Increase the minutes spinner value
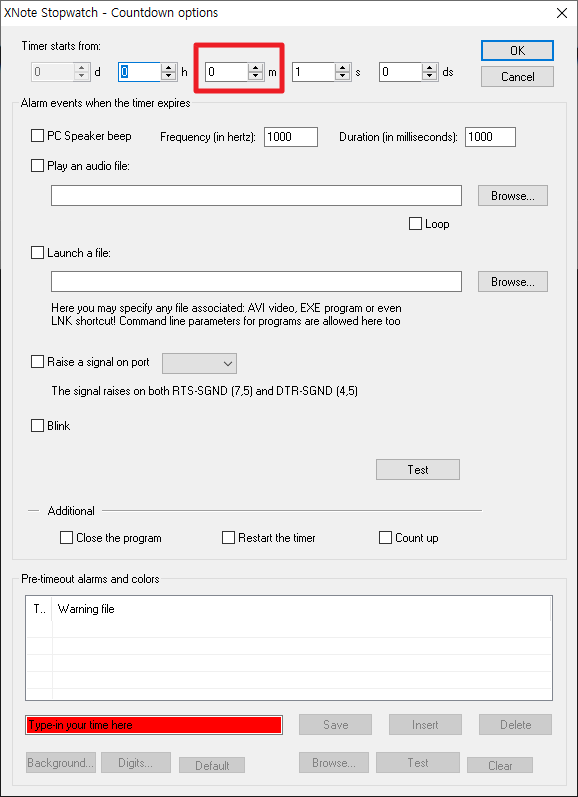 tap(256, 68)
